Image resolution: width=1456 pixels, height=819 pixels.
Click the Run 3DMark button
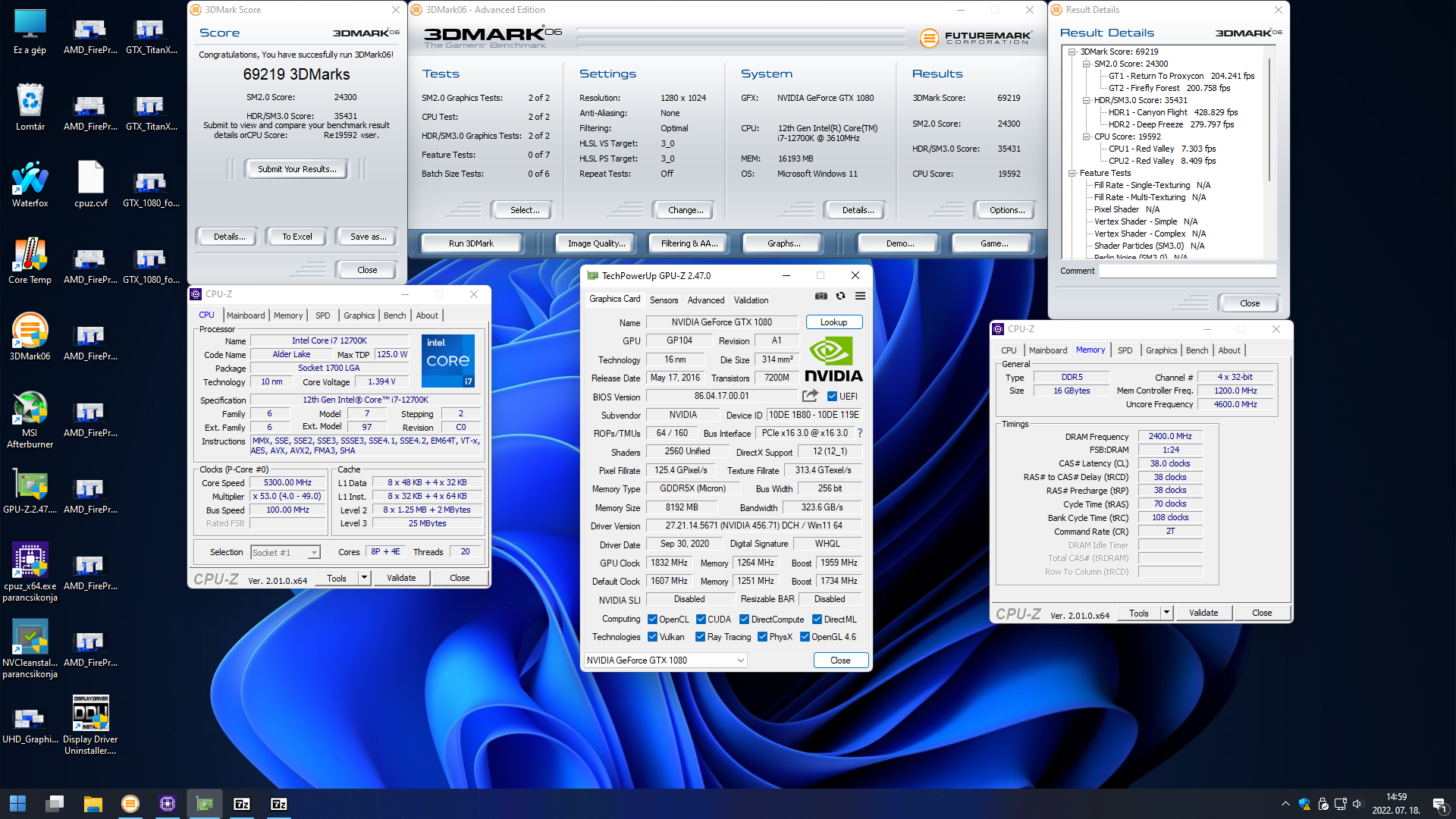click(471, 243)
